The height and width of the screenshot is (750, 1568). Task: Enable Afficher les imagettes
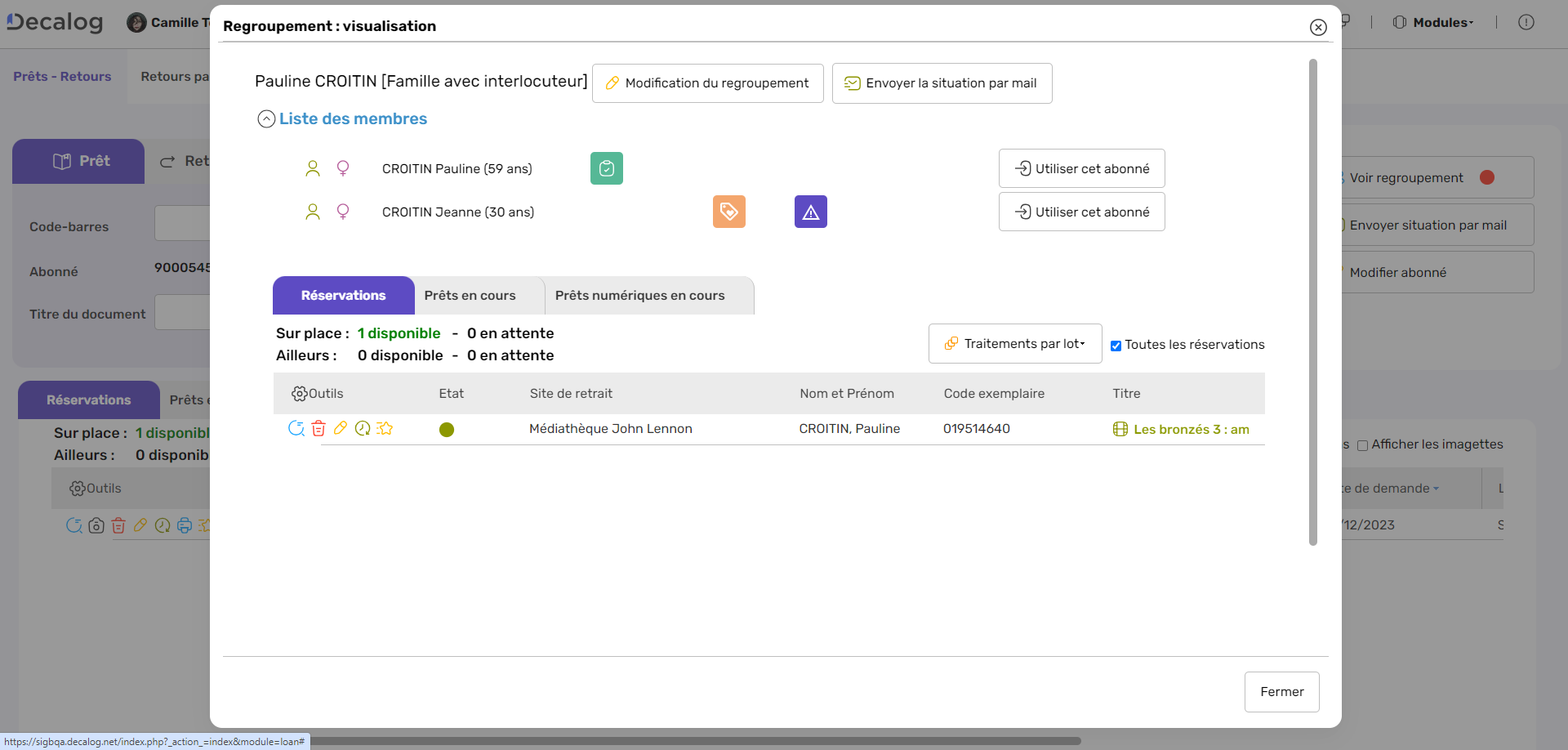(1363, 445)
